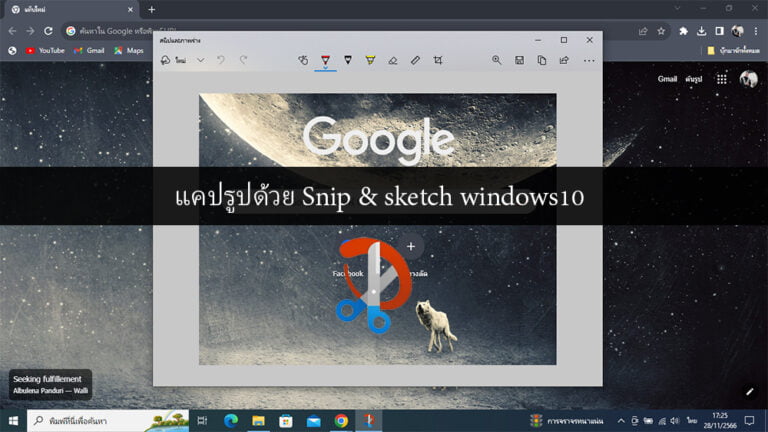Click the Redo arrow in Snip & Sketch
The height and width of the screenshot is (432, 768).
(243, 60)
